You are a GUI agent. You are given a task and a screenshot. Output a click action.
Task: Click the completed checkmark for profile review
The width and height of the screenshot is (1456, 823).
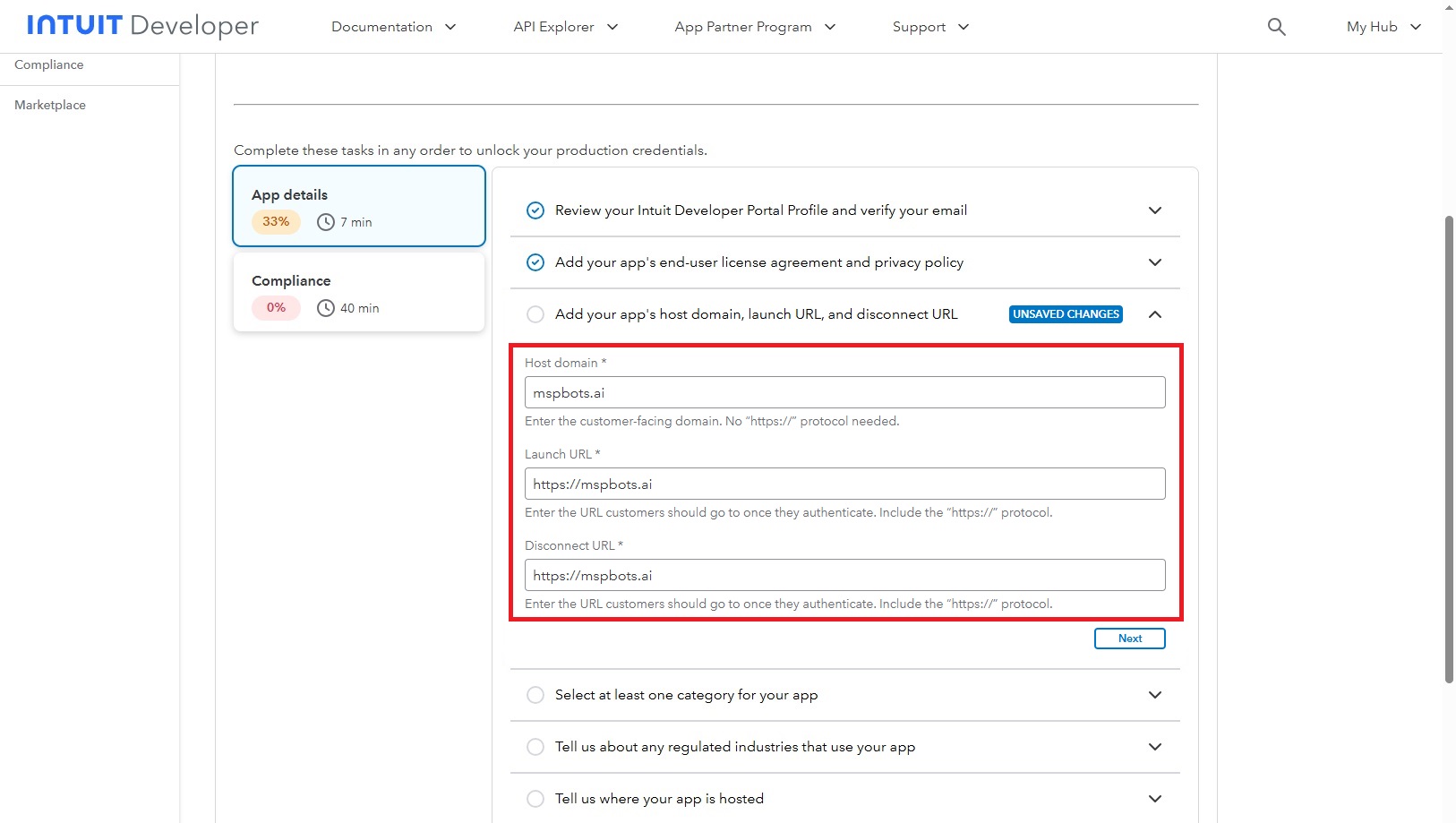535,210
